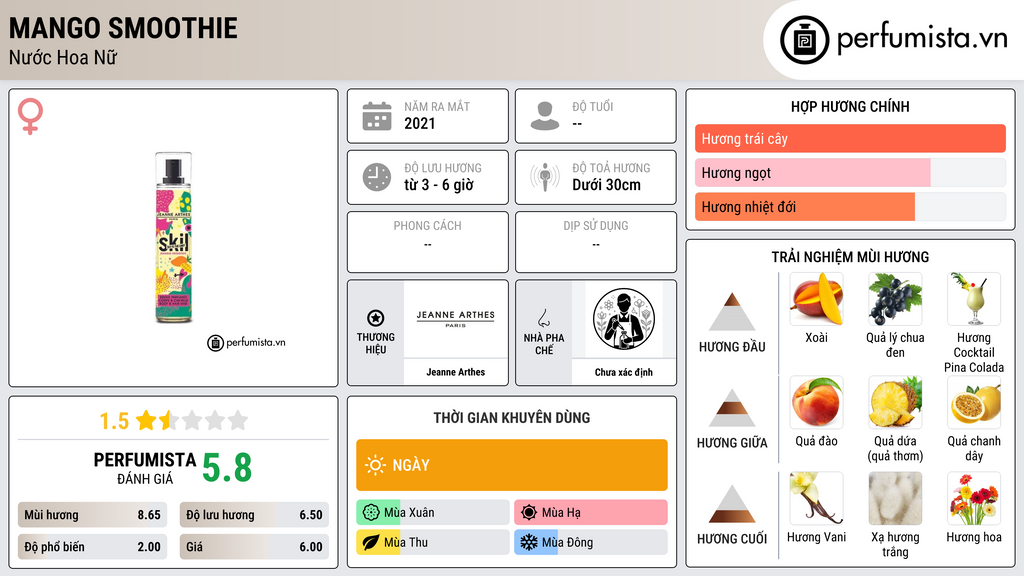Image resolution: width=1024 pixels, height=576 pixels.
Task: Click the Hương đầu pyramid icon
Action: (x=732, y=312)
